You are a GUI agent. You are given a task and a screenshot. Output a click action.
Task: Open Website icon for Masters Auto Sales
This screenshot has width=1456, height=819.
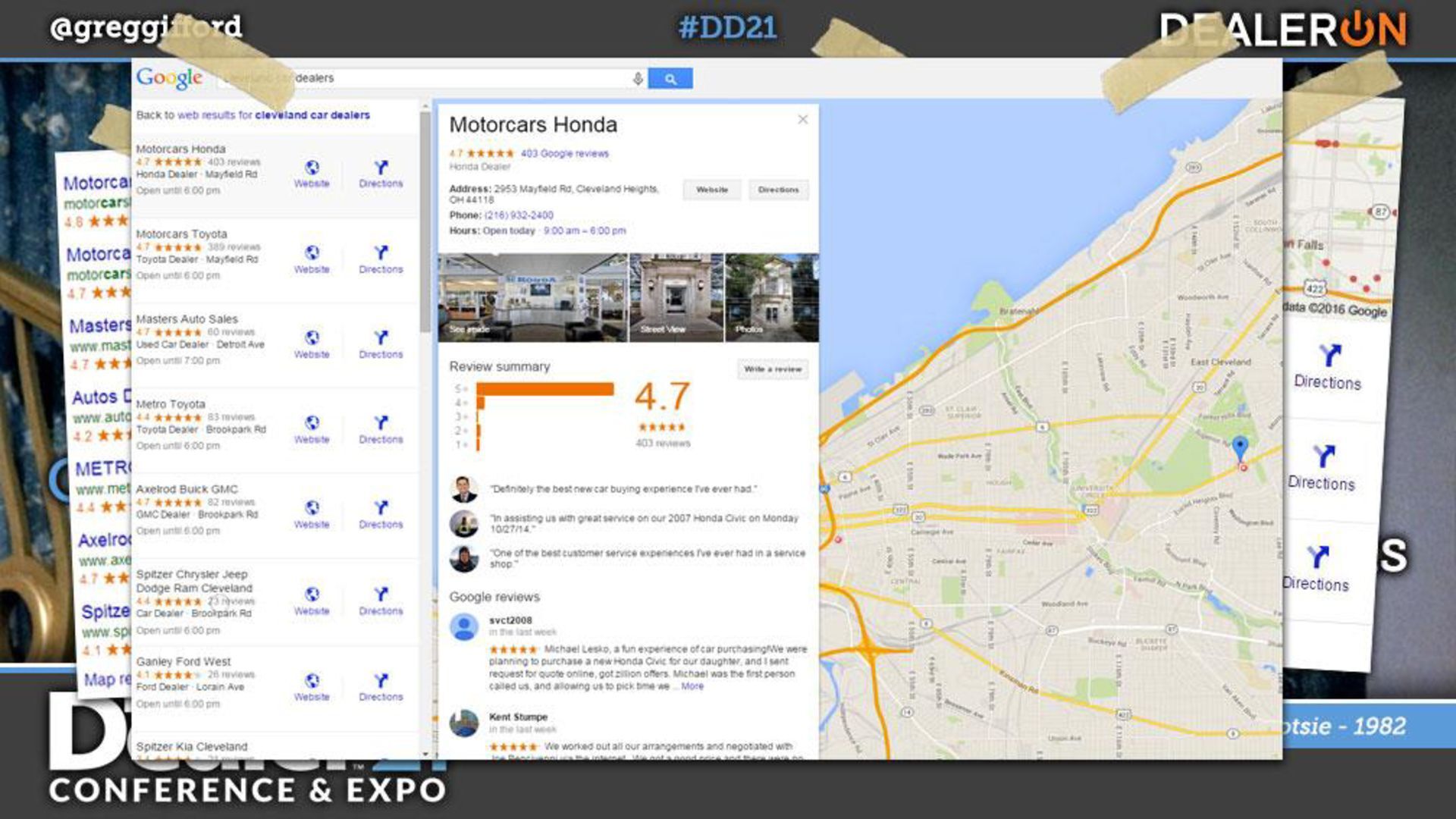click(x=312, y=337)
